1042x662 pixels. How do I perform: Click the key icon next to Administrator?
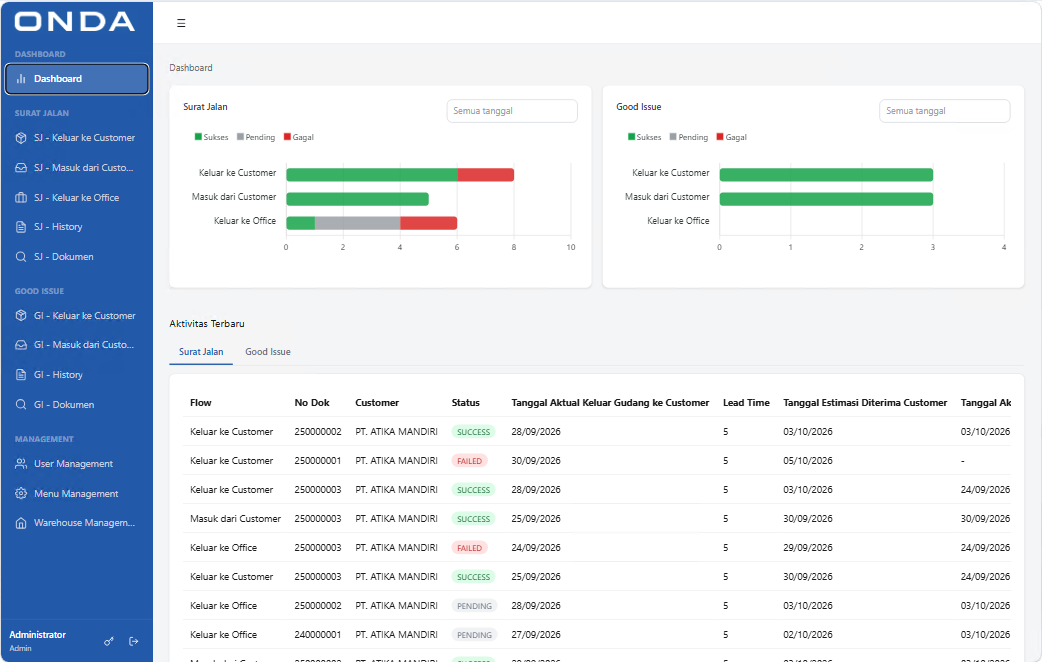[x=109, y=641]
